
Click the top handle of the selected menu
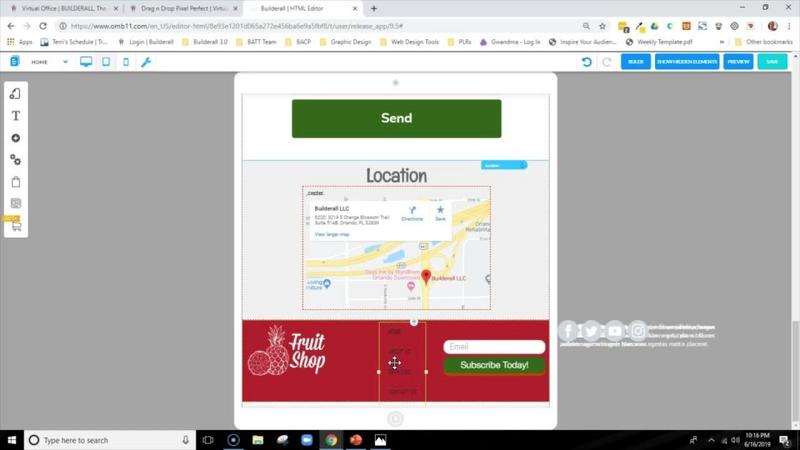coord(414,322)
